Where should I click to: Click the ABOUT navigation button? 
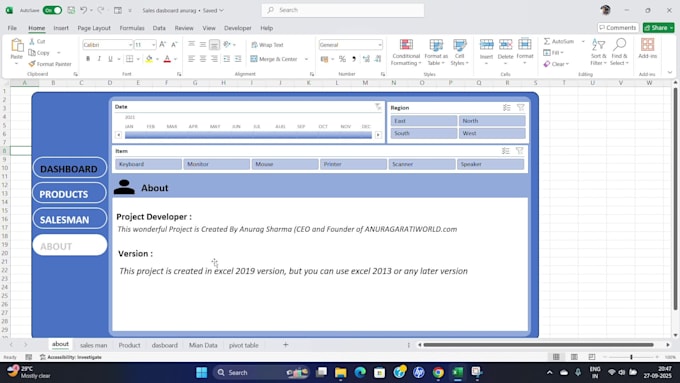[69, 246]
